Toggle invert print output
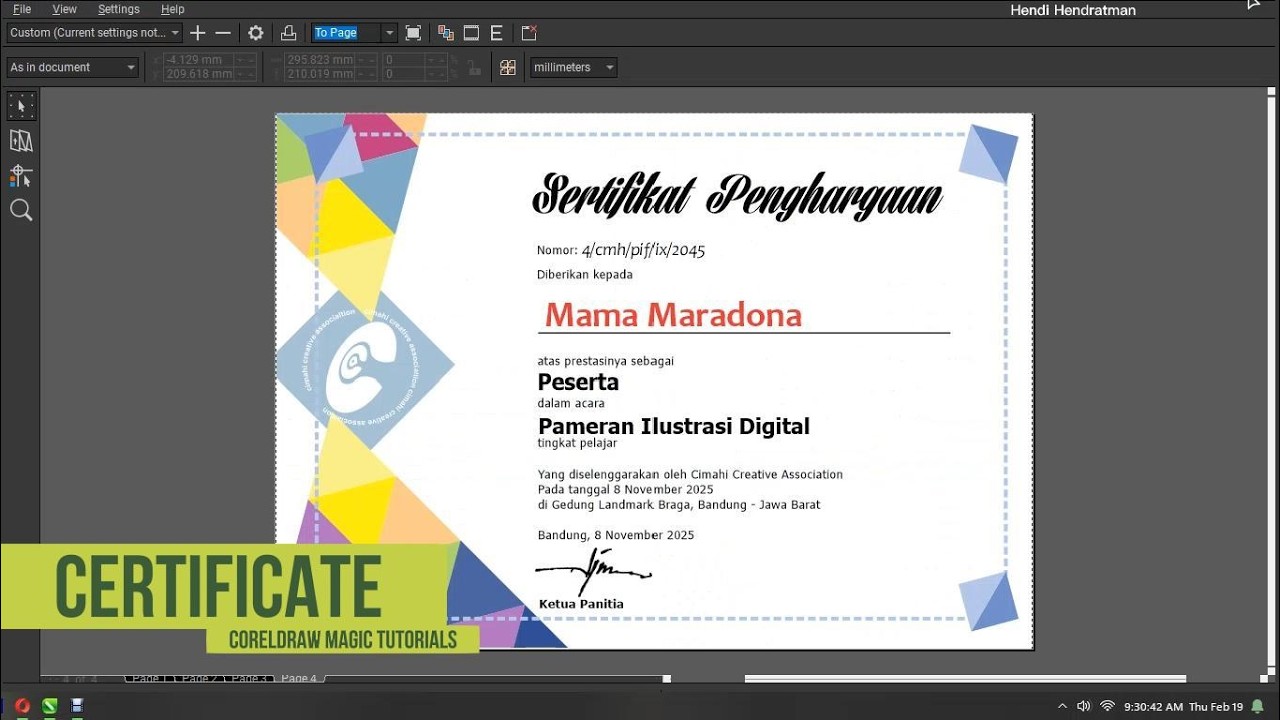Viewport: 1280px width, 720px height. (x=471, y=33)
